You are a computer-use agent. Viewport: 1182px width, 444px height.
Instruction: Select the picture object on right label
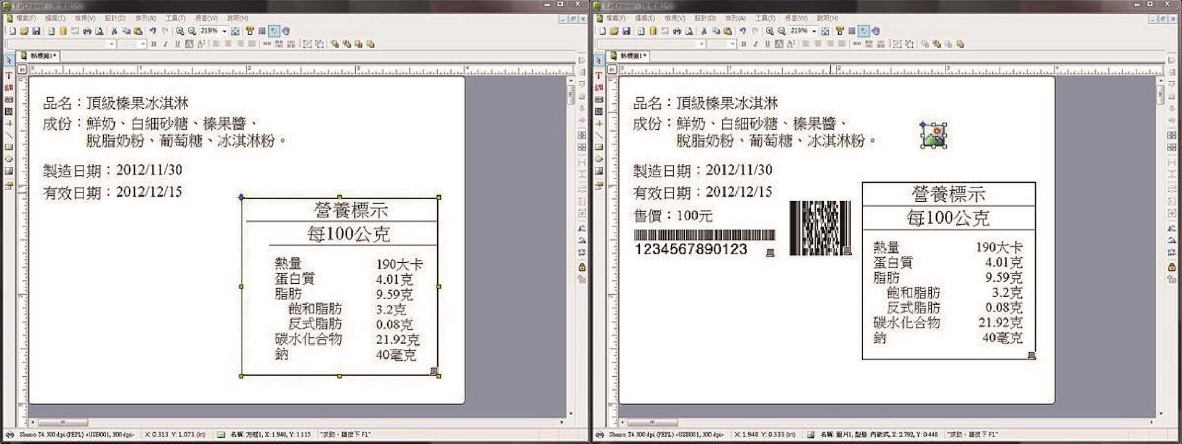pyautogui.click(x=934, y=137)
